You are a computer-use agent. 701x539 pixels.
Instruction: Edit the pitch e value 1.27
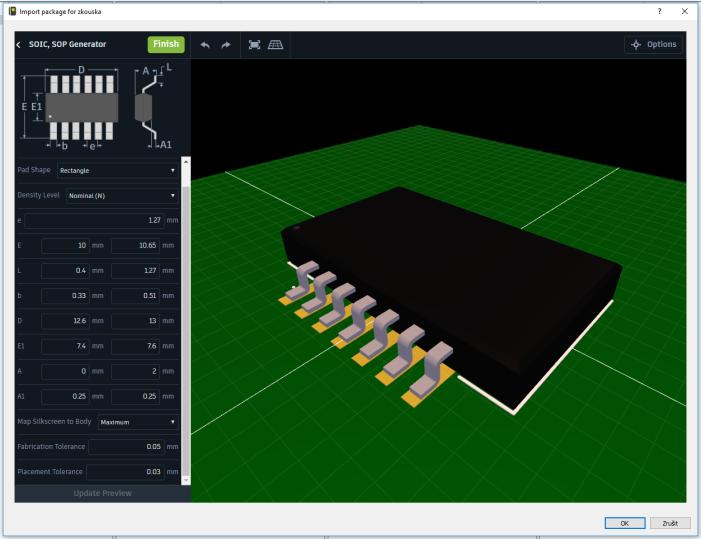pyautogui.click(x=94, y=220)
